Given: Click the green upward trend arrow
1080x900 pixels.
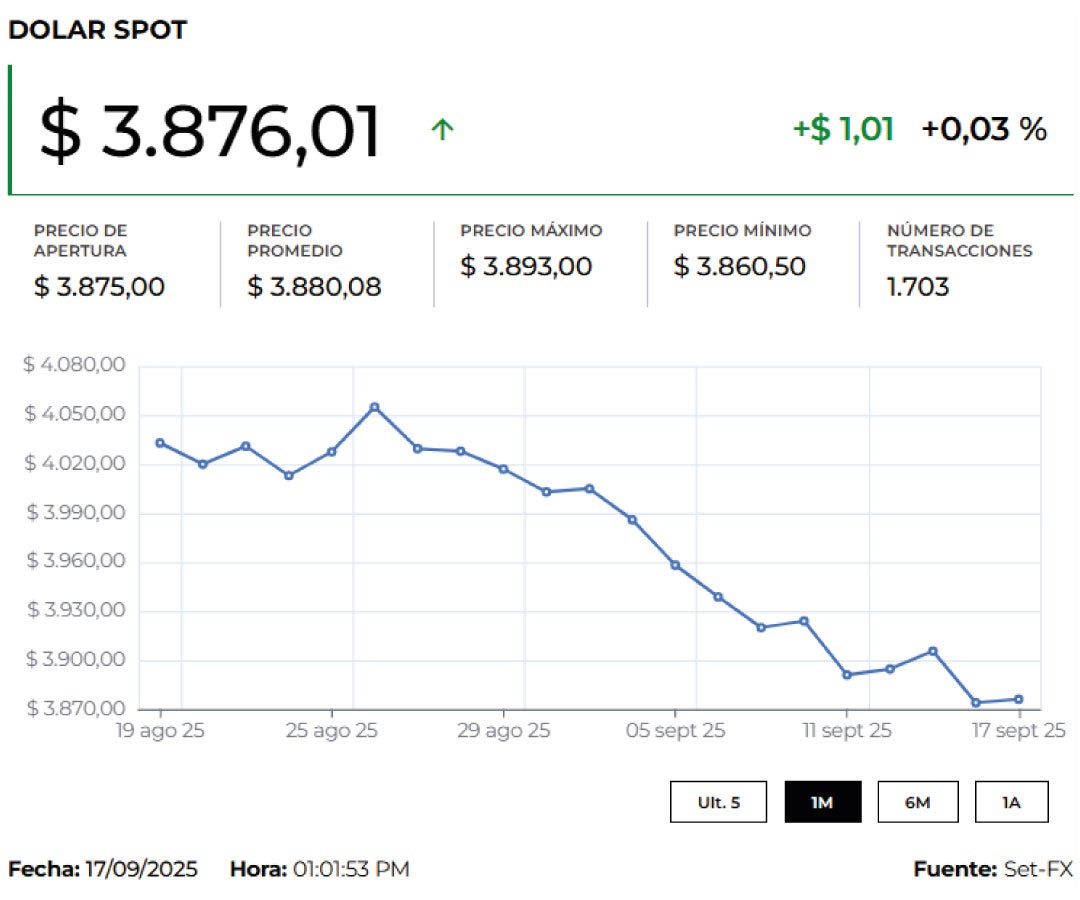Looking at the screenshot, I should [442, 129].
